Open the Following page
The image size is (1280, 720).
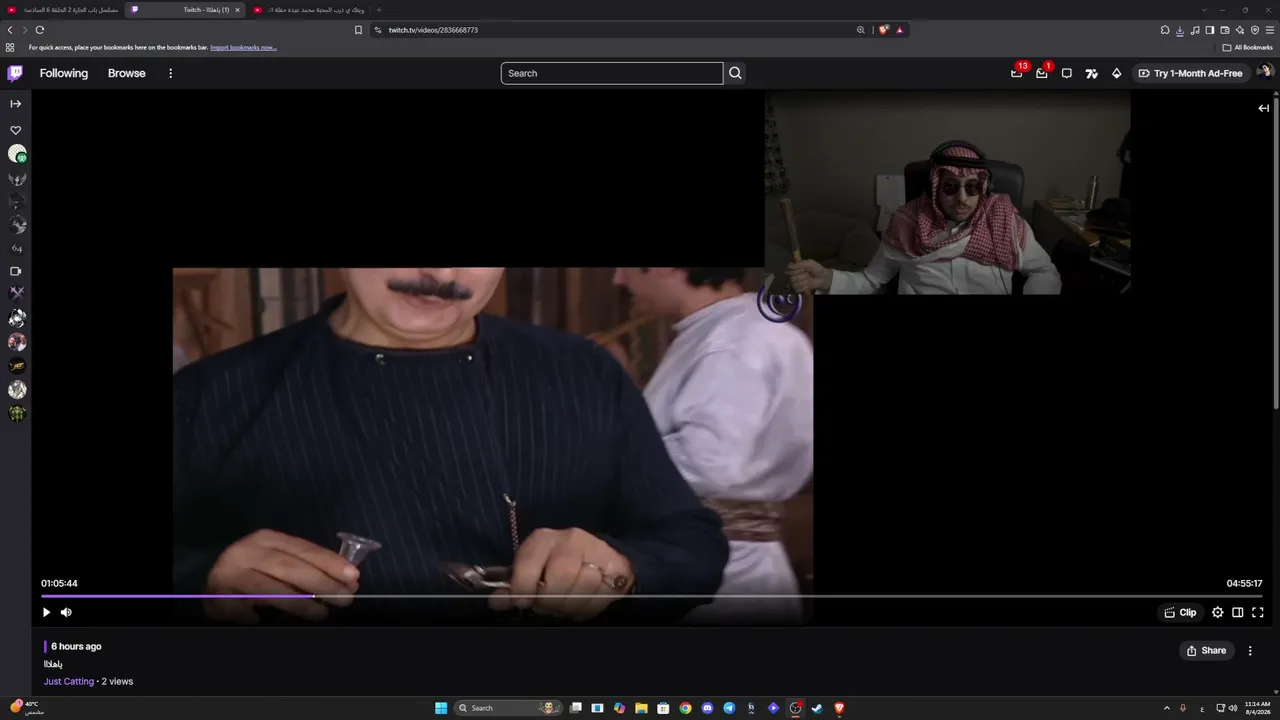pyautogui.click(x=64, y=73)
